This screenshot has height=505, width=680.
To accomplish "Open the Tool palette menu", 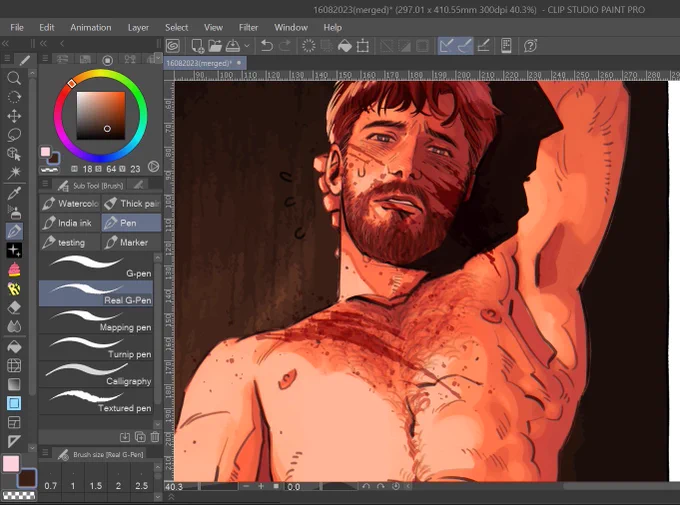I will point(7,58).
